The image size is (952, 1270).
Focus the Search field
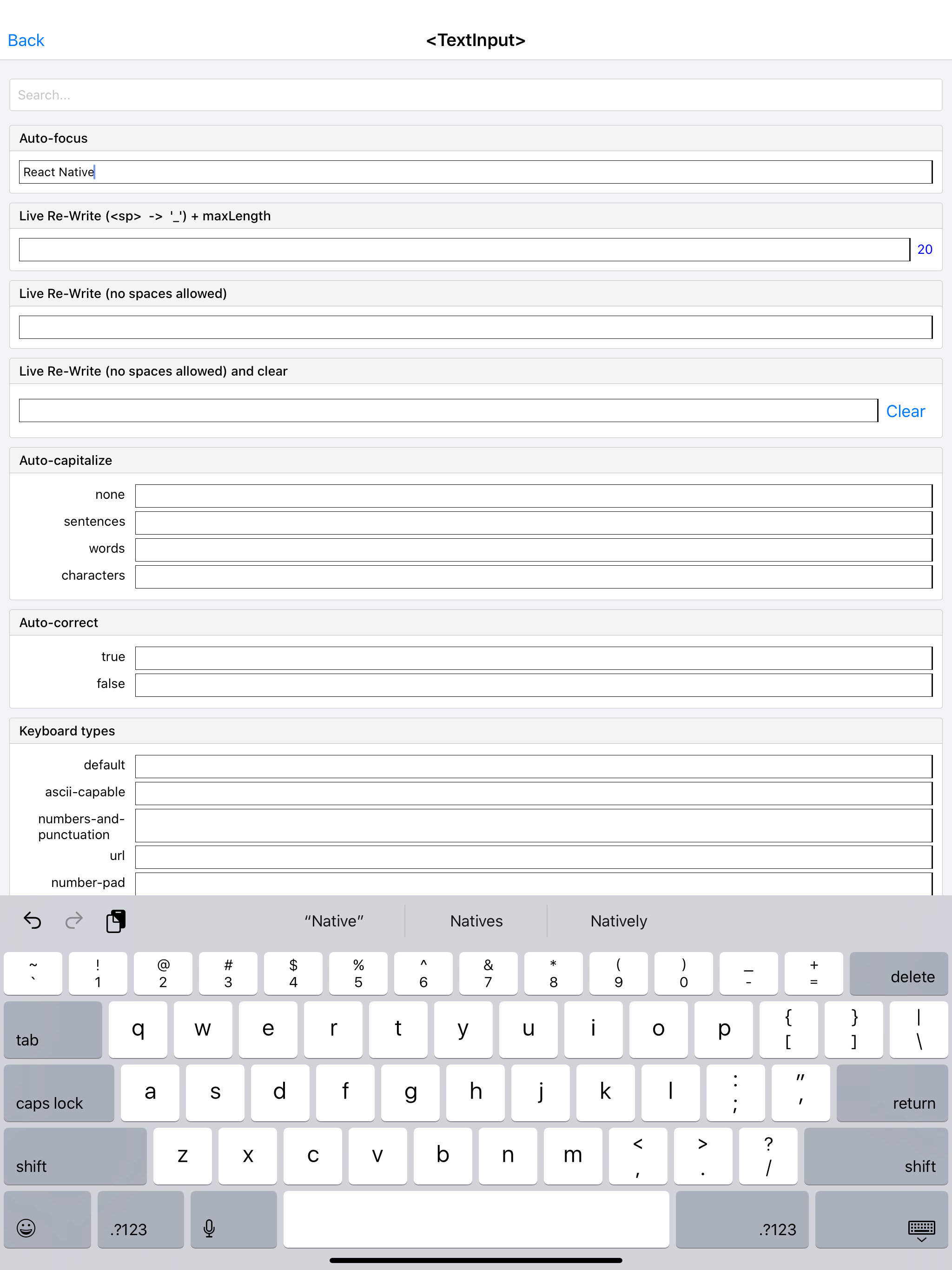coord(476,95)
